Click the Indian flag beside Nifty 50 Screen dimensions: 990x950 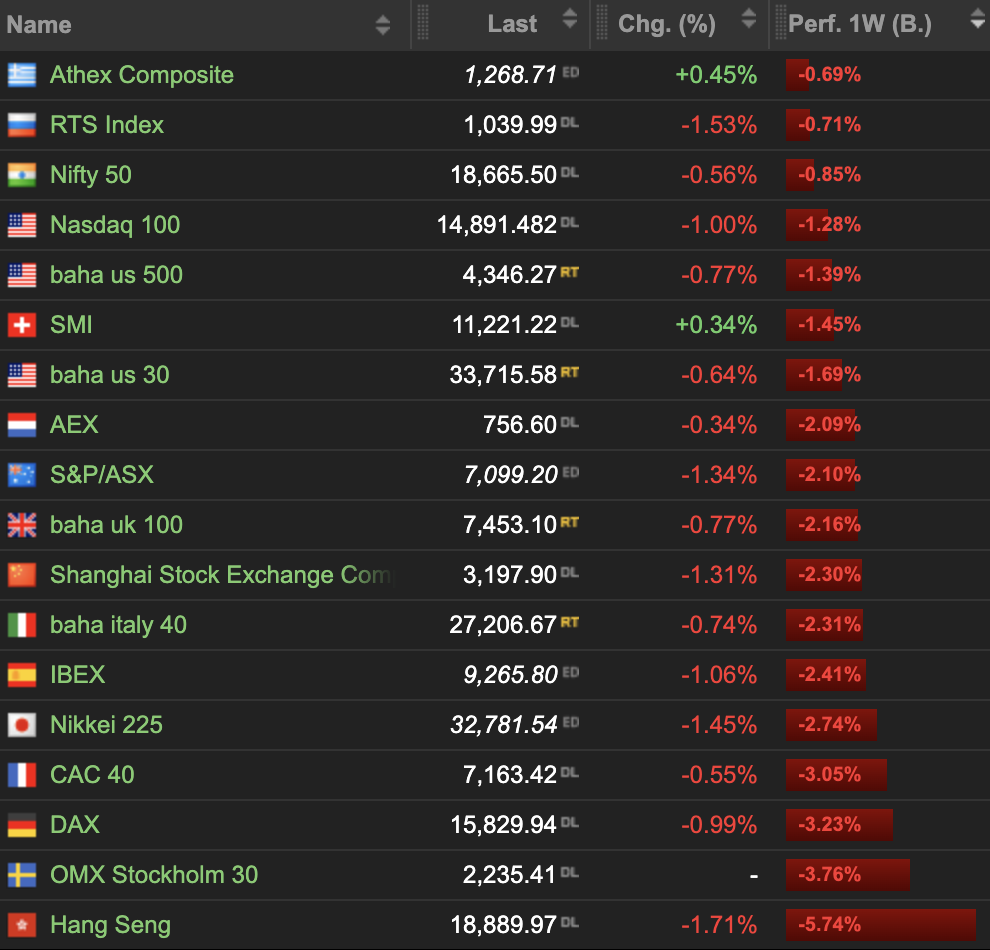21,175
